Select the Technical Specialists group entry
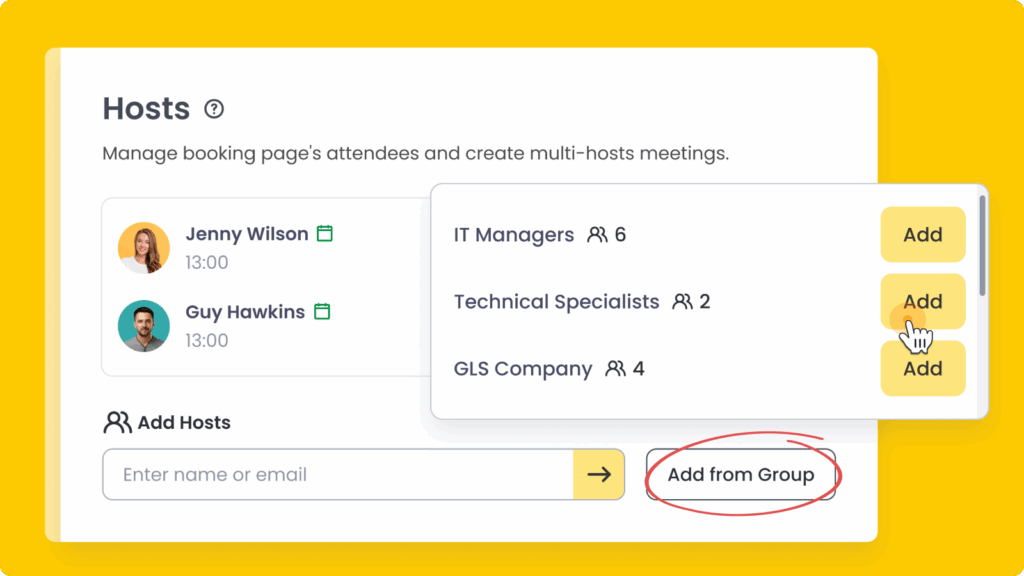The width and height of the screenshot is (1024, 576). click(556, 302)
